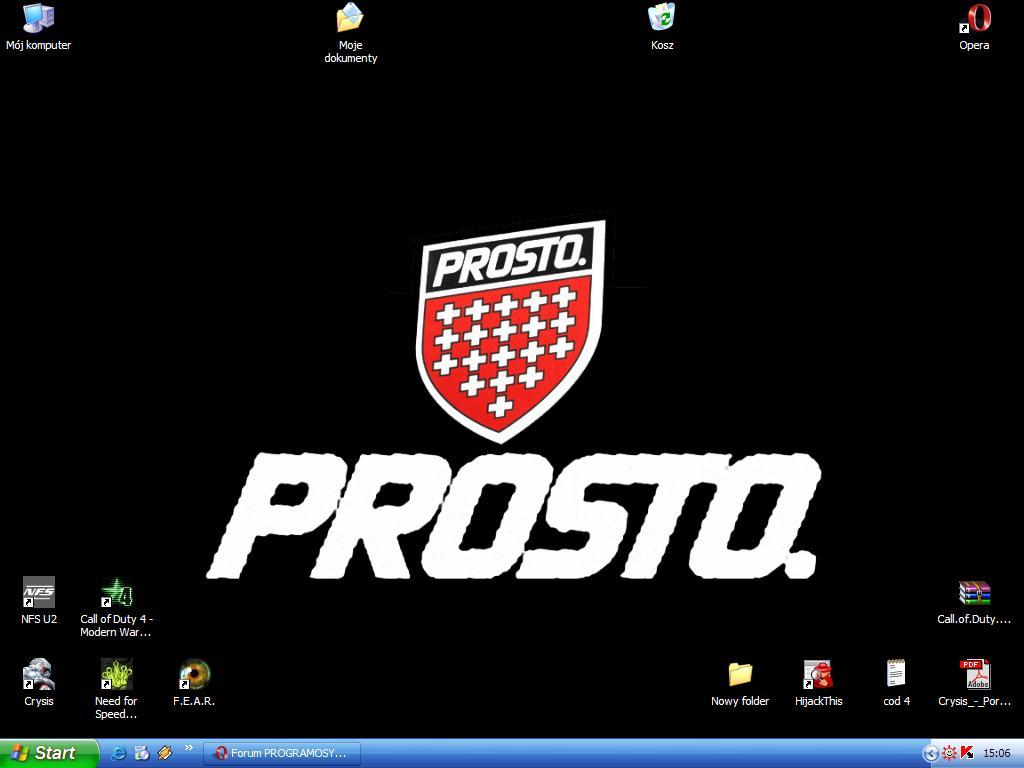This screenshot has width=1024, height=768.
Task: Click the 15:06 system clock
Action: [997, 754]
